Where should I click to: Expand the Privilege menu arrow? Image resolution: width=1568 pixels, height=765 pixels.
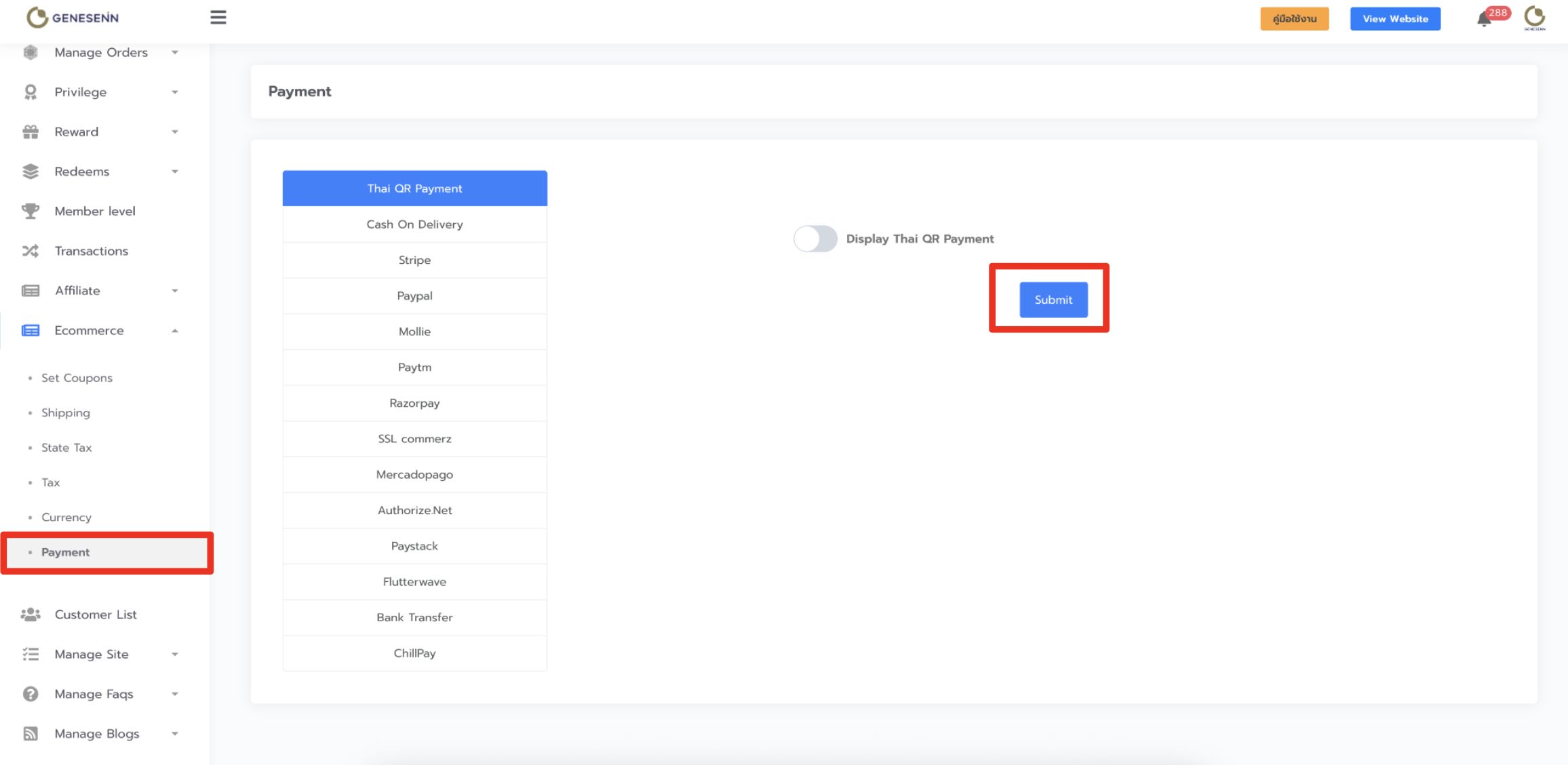pyautogui.click(x=175, y=92)
